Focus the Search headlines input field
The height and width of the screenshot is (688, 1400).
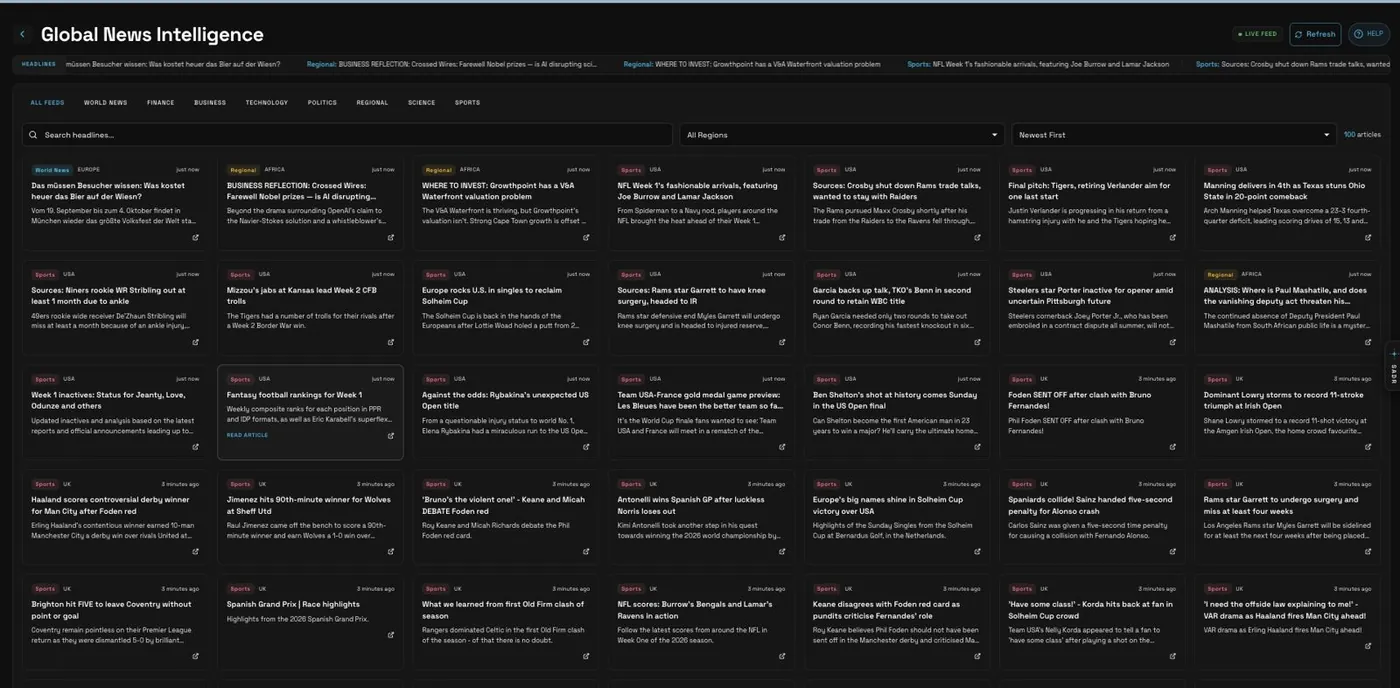coord(347,135)
